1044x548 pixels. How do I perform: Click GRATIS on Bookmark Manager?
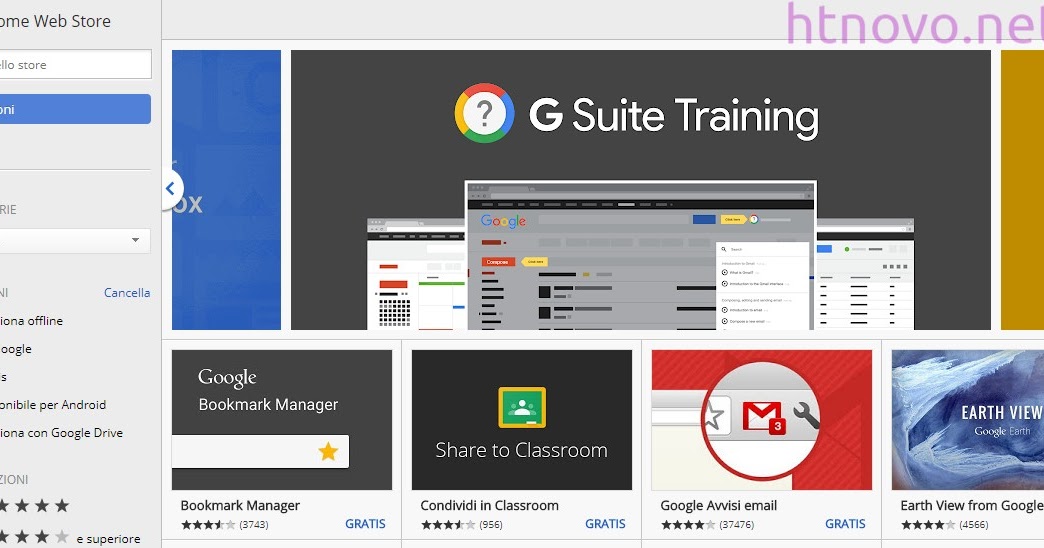pyautogui.click(x=365, y=524)
